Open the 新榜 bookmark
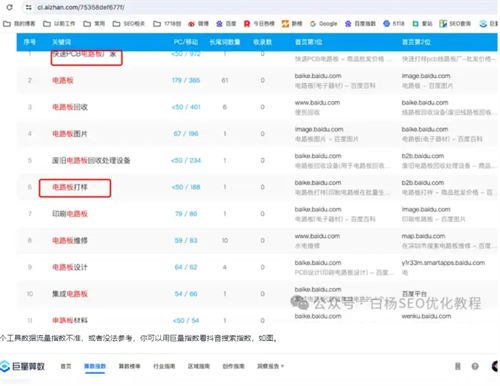 [x=292, y=24]
